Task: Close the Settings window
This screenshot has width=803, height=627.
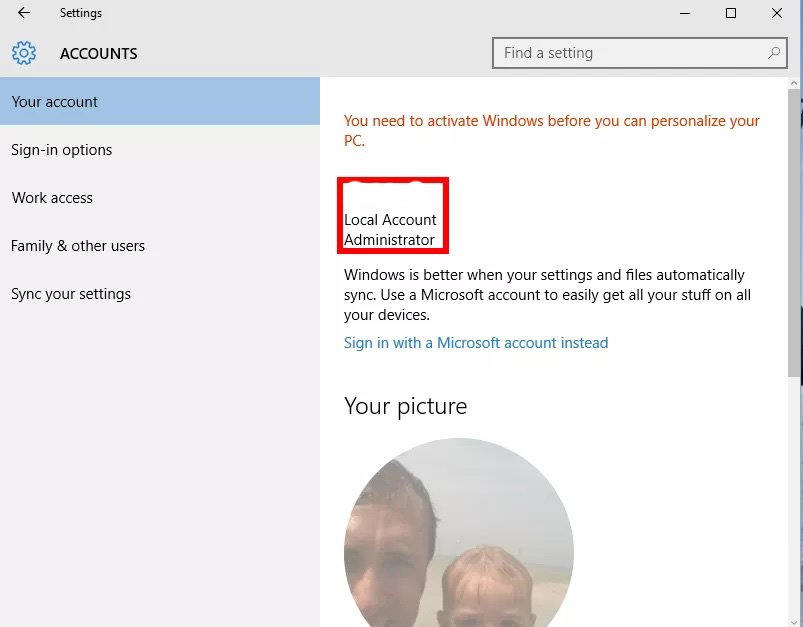Action: click(777, 13)
